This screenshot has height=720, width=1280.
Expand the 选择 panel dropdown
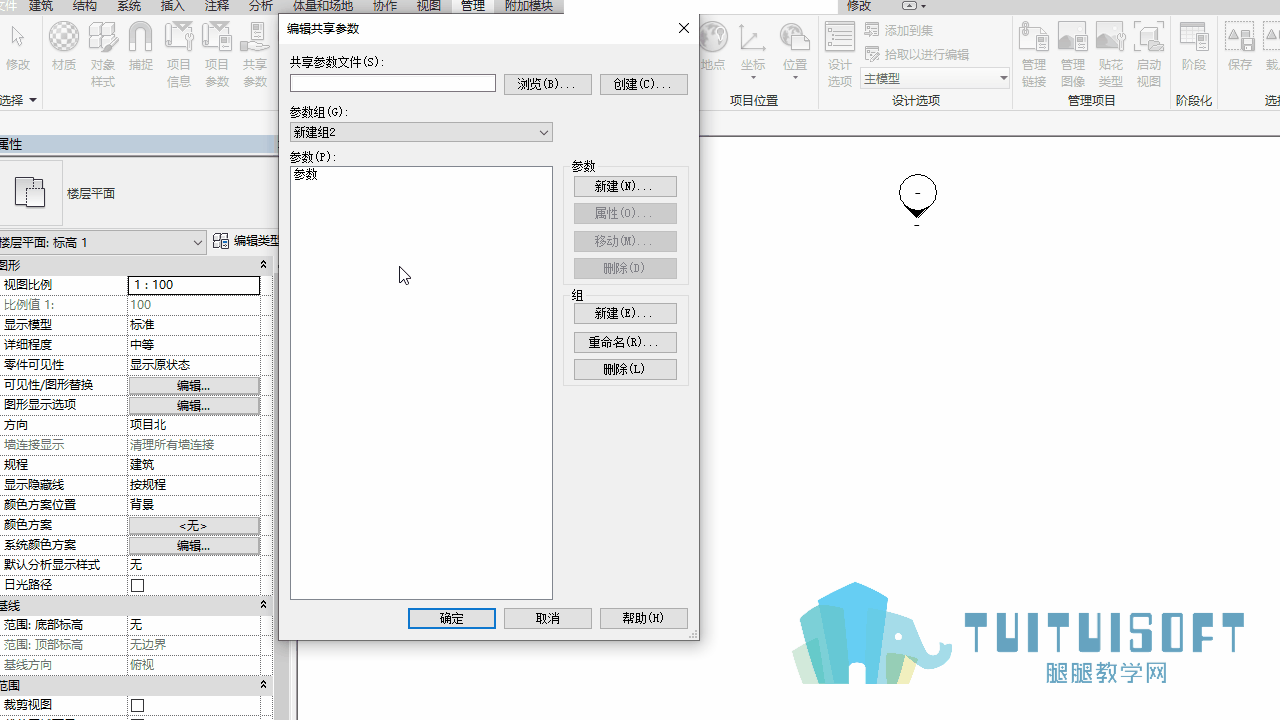19,100
